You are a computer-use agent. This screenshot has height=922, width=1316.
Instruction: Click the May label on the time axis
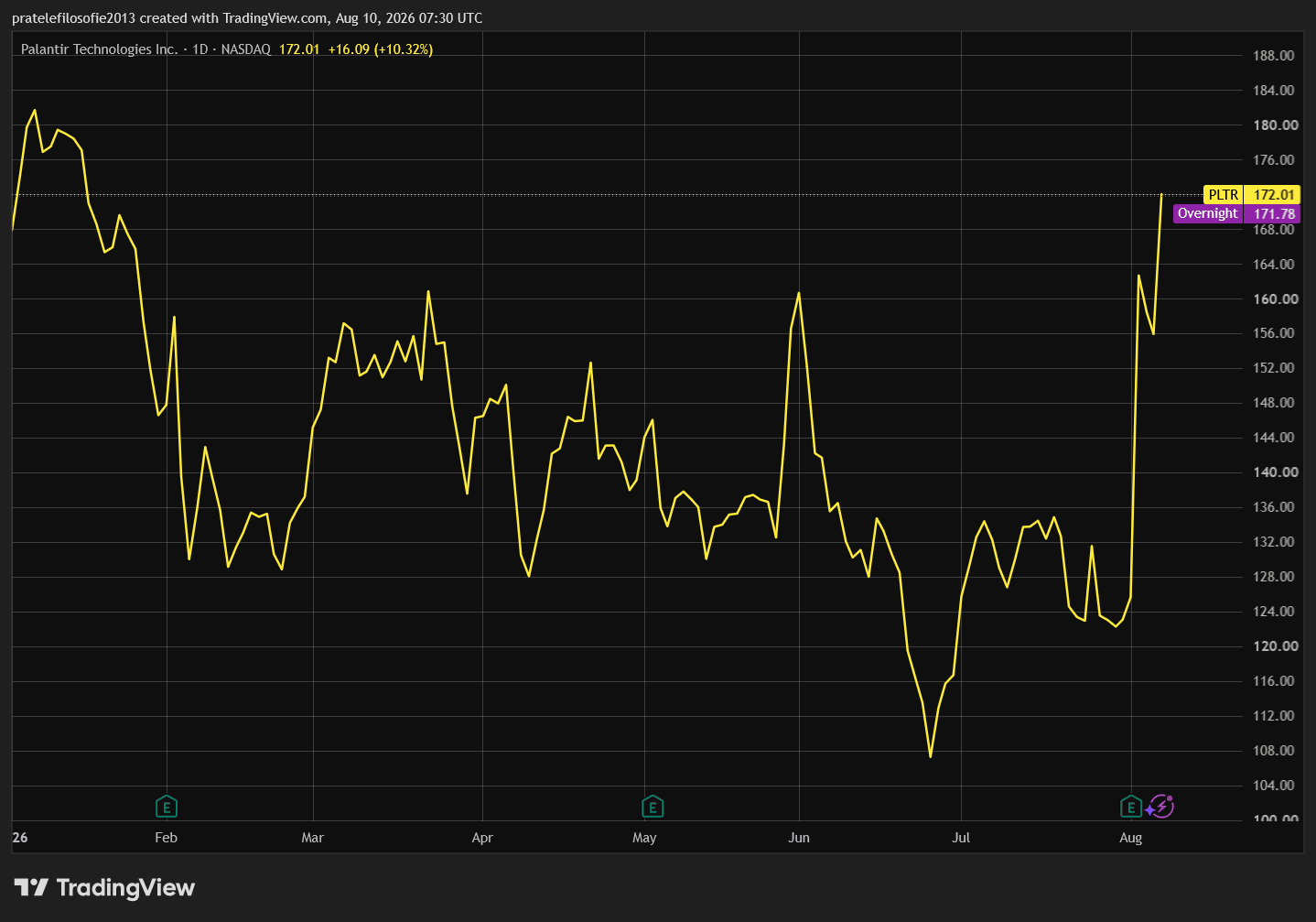pos(644,838)
